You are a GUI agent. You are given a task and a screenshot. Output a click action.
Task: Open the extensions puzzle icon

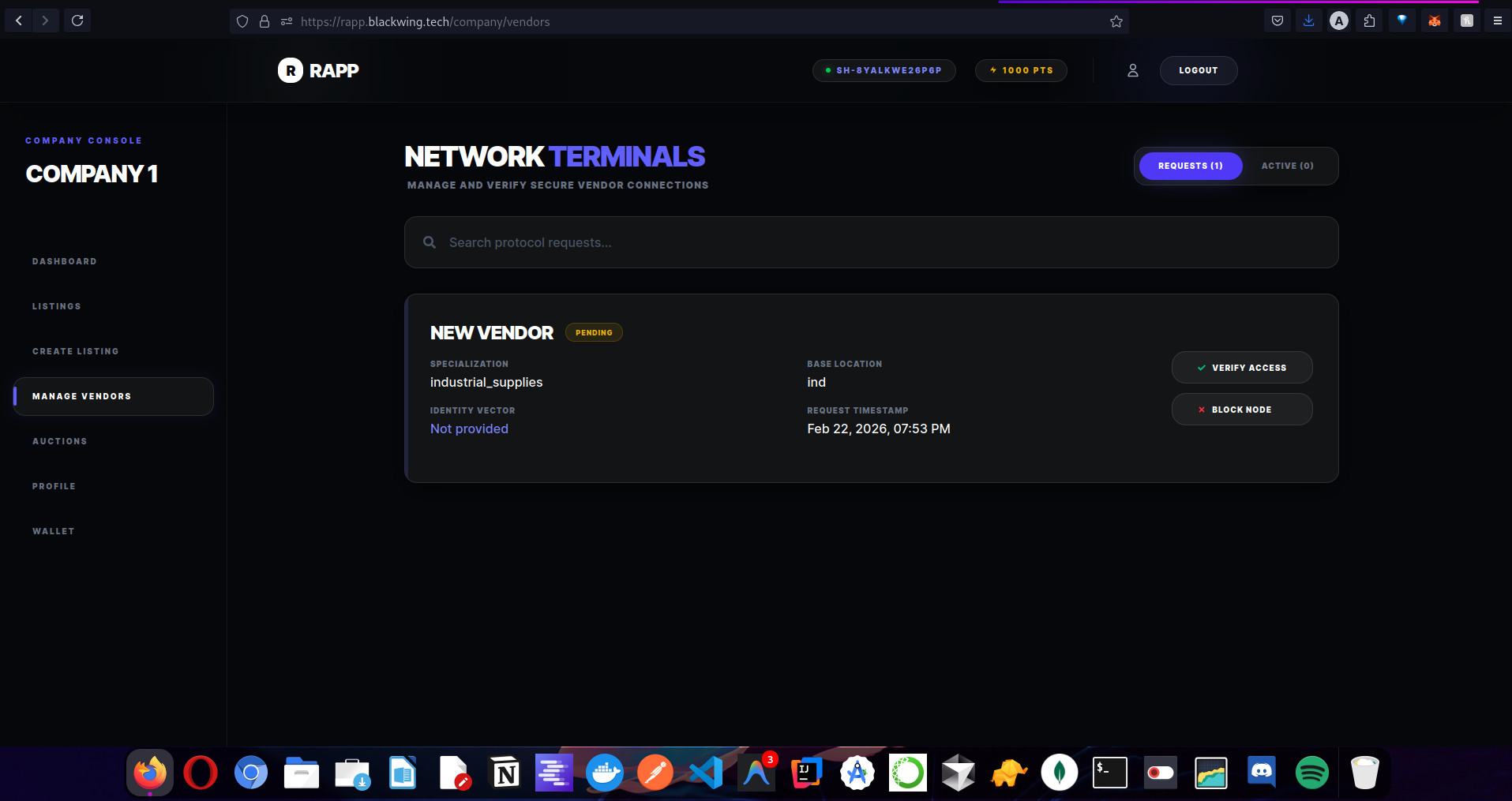click(x=1370, y=21)
